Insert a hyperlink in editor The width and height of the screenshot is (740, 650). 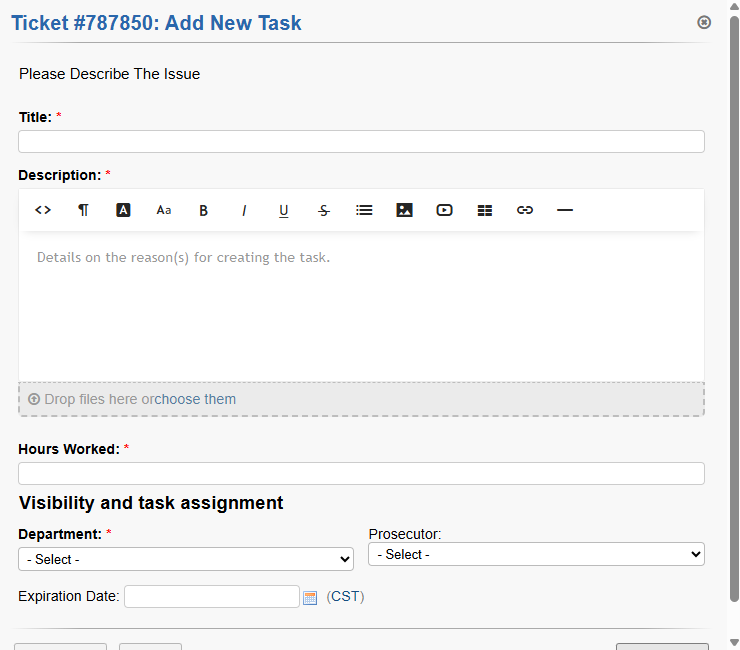click(525, 210)
